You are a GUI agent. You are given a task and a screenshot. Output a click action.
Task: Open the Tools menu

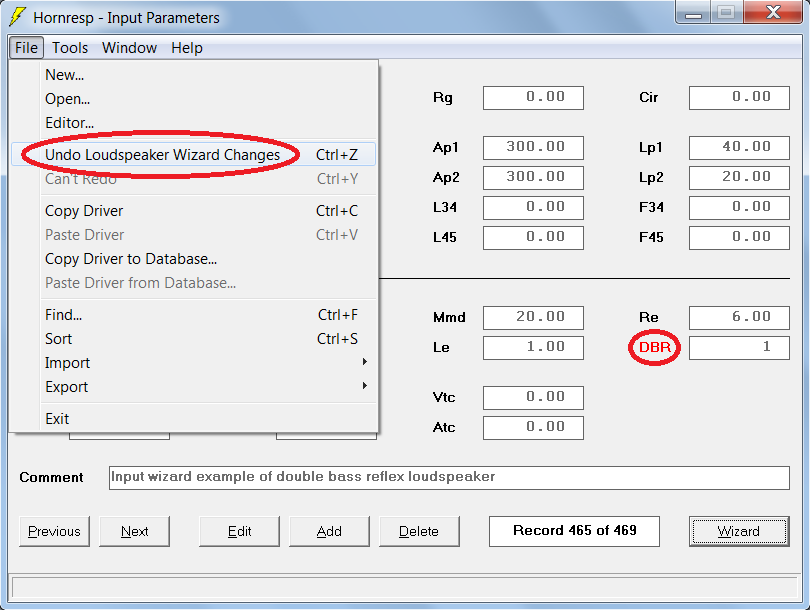[x=70, y=48]
